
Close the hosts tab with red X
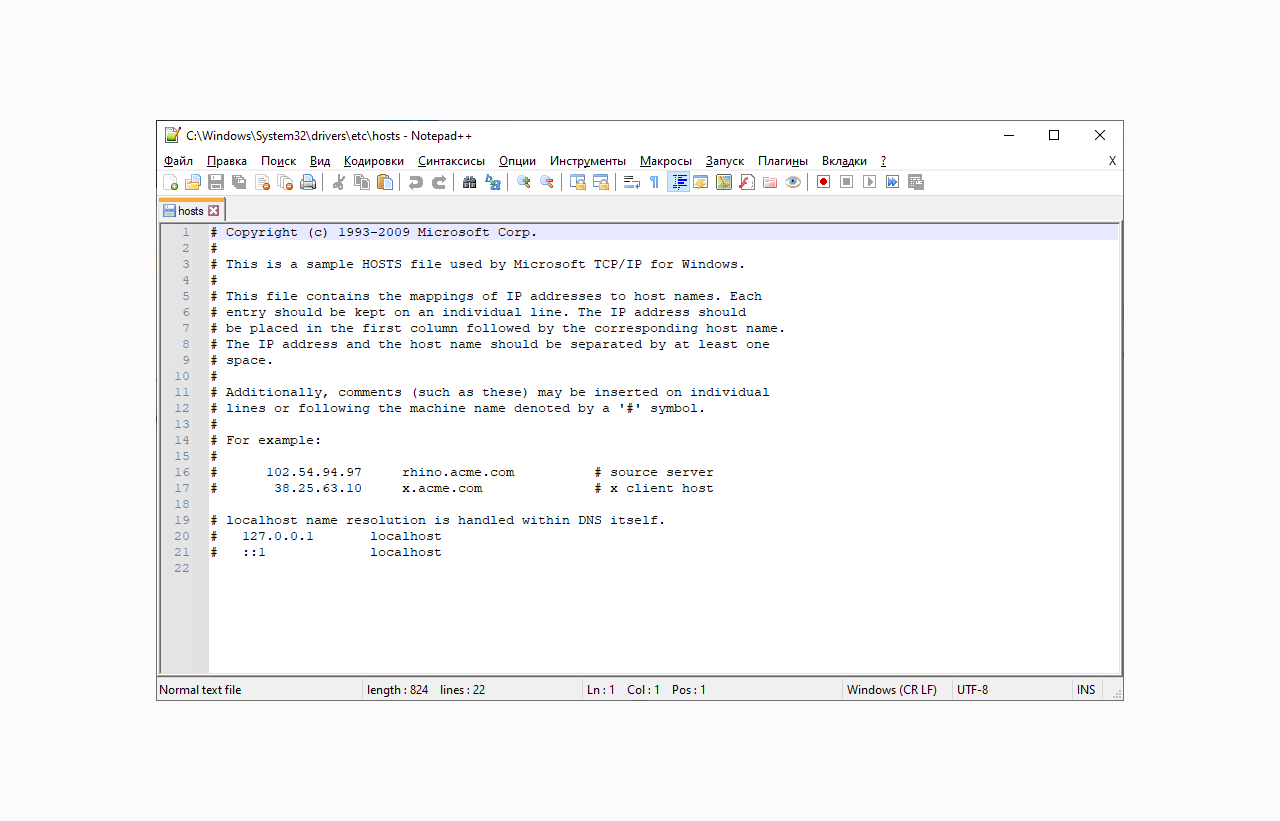[213, 211]
